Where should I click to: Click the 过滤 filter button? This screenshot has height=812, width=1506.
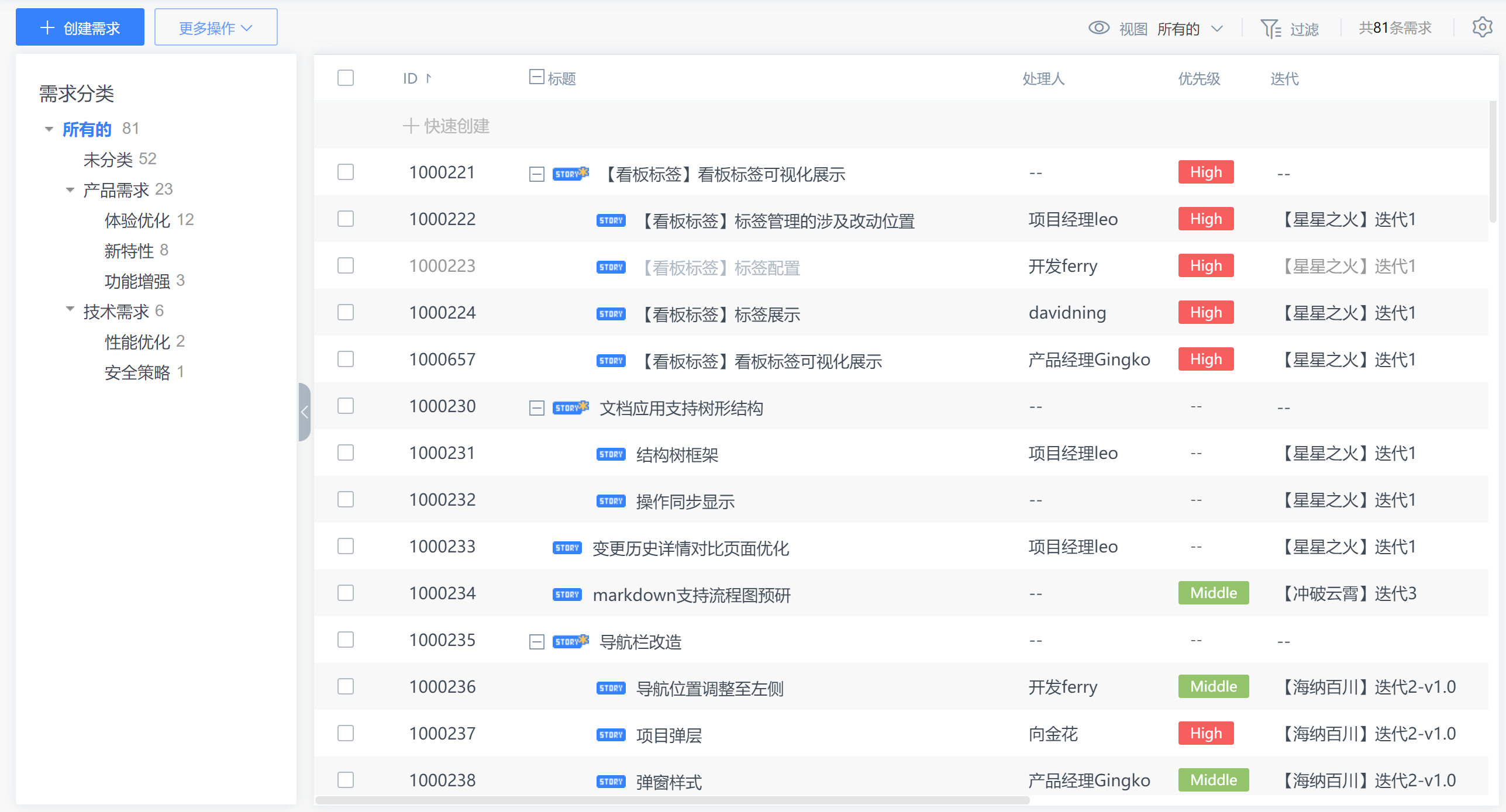[x=1289, y=29]
